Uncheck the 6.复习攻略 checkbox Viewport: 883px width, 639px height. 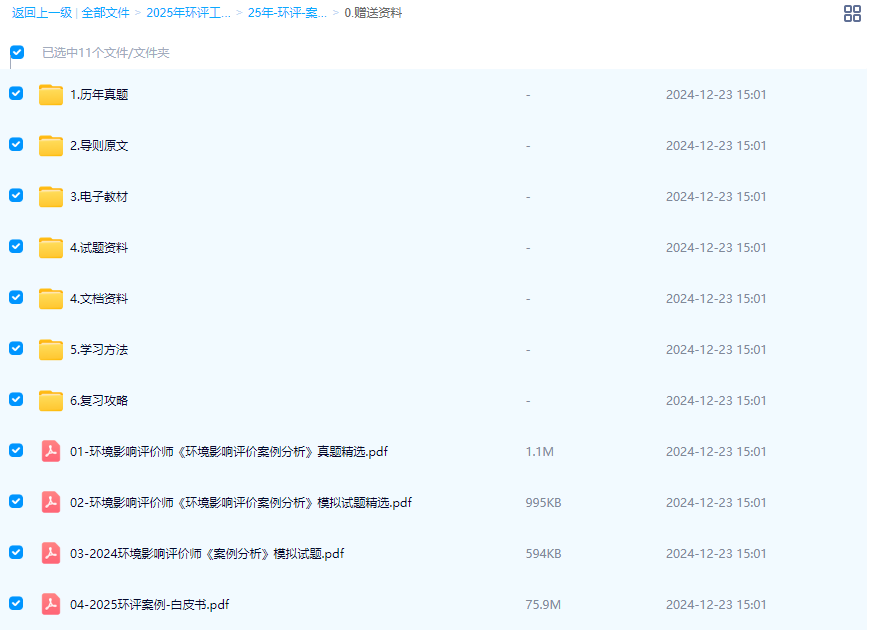tap(16, 400)
